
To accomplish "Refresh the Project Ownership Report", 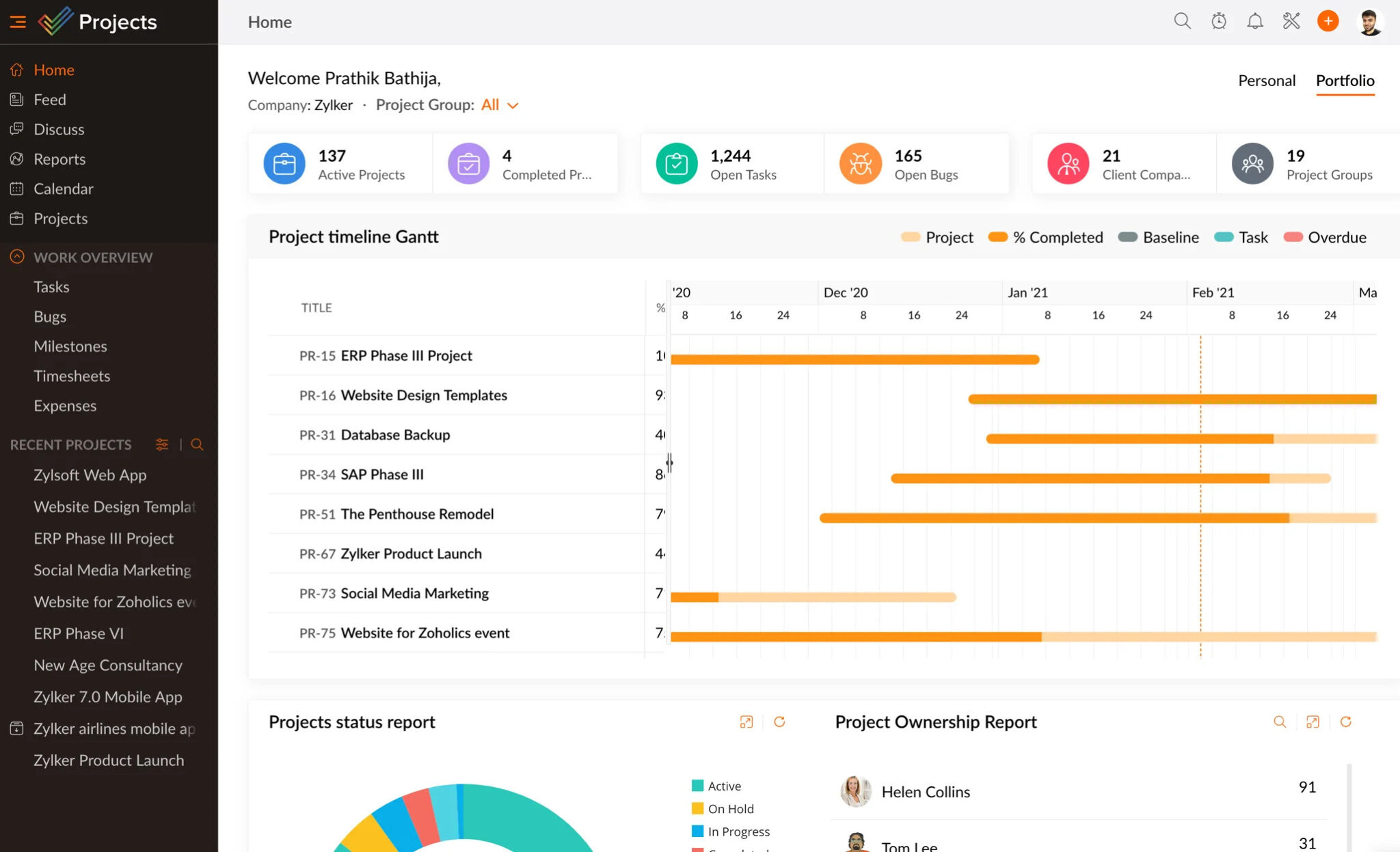I will [1346, 722].
